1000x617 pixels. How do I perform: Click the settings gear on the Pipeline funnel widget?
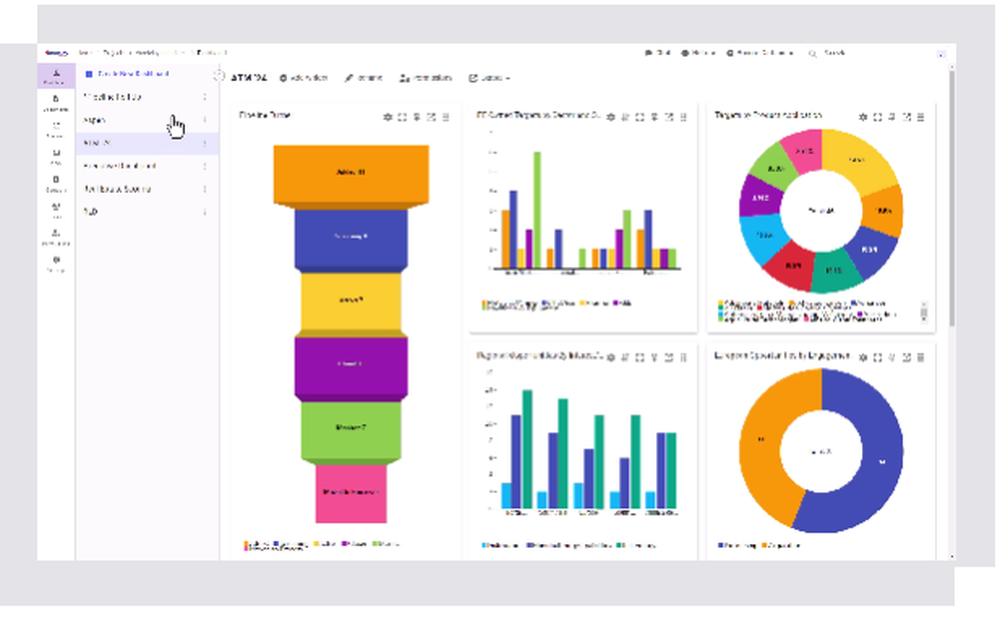pos(389,117)
